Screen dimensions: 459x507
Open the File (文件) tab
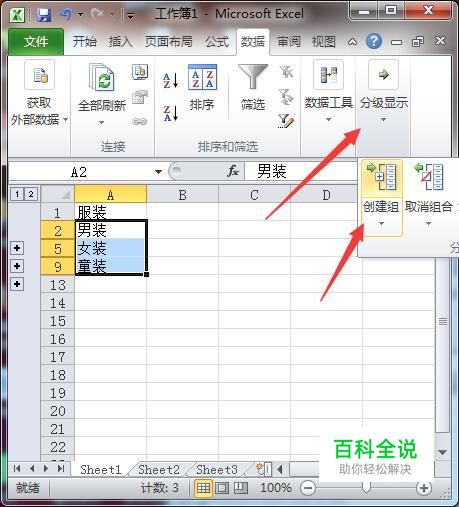pos(36,42)
